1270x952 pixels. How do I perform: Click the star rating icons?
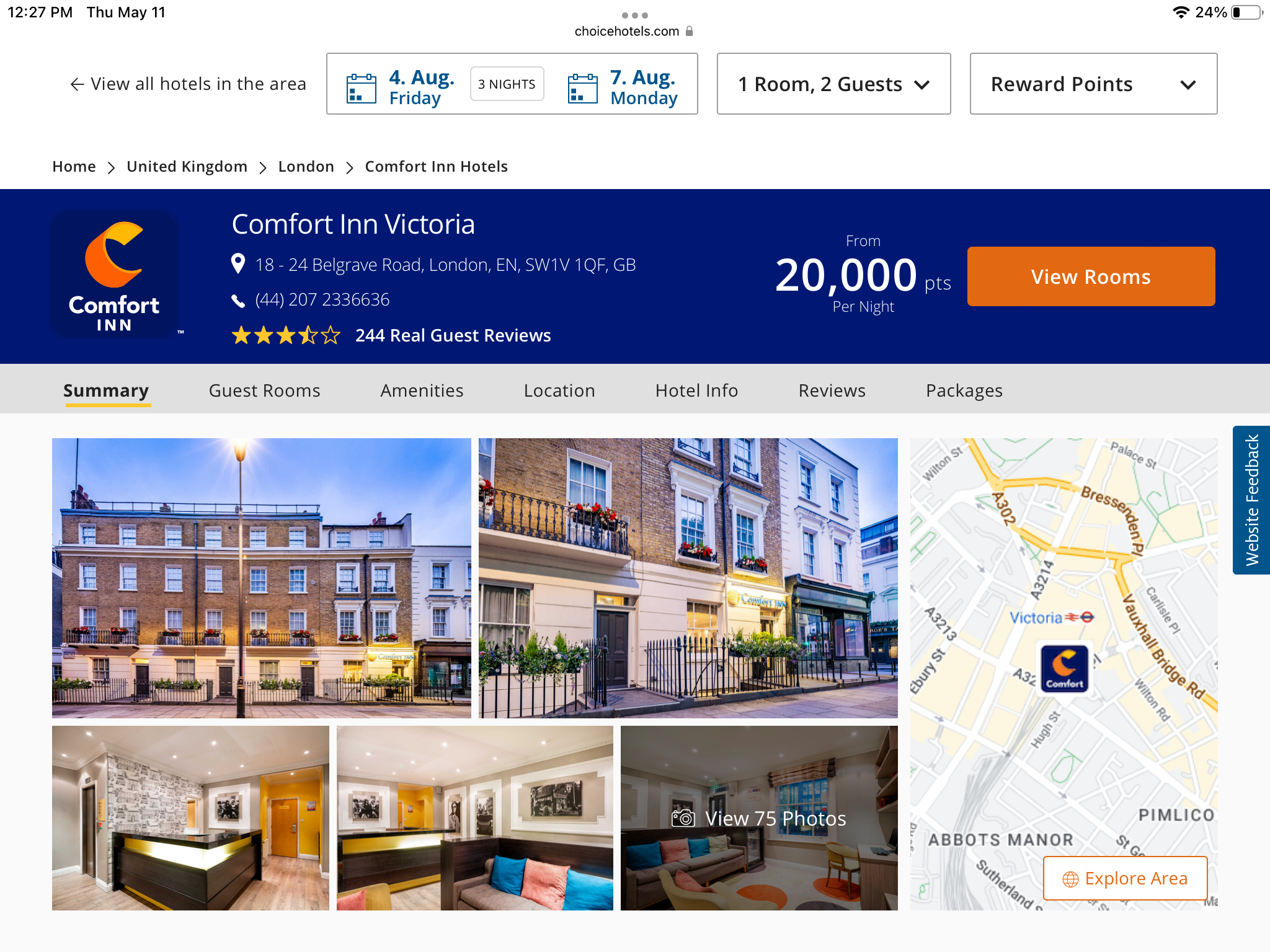click(x=286, y=335)
